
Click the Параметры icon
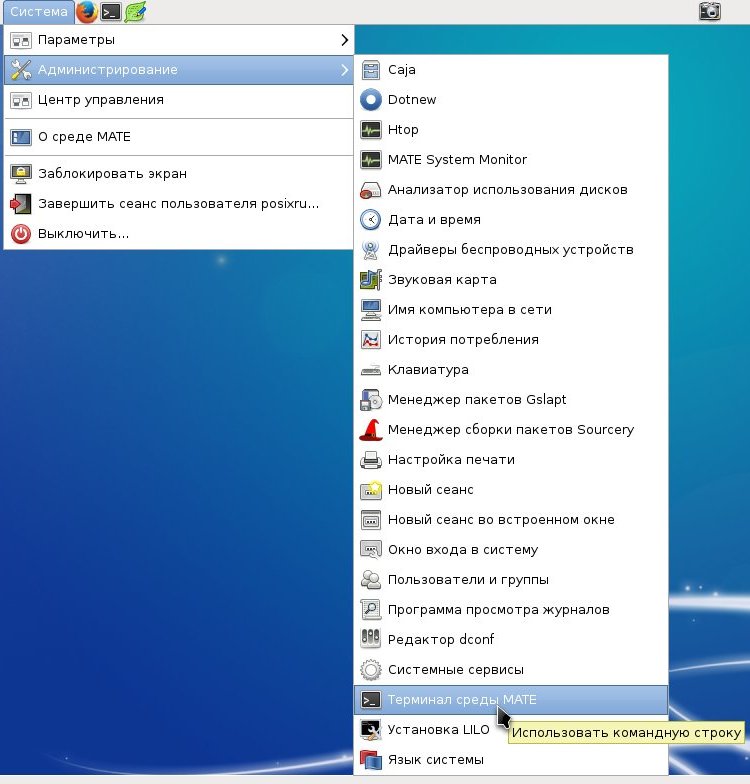pos(20,40)
